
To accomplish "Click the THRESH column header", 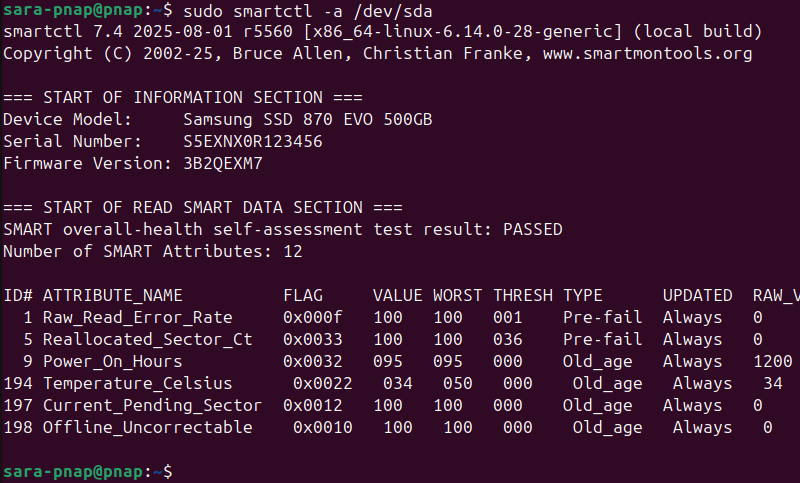I will pos(522,295).
